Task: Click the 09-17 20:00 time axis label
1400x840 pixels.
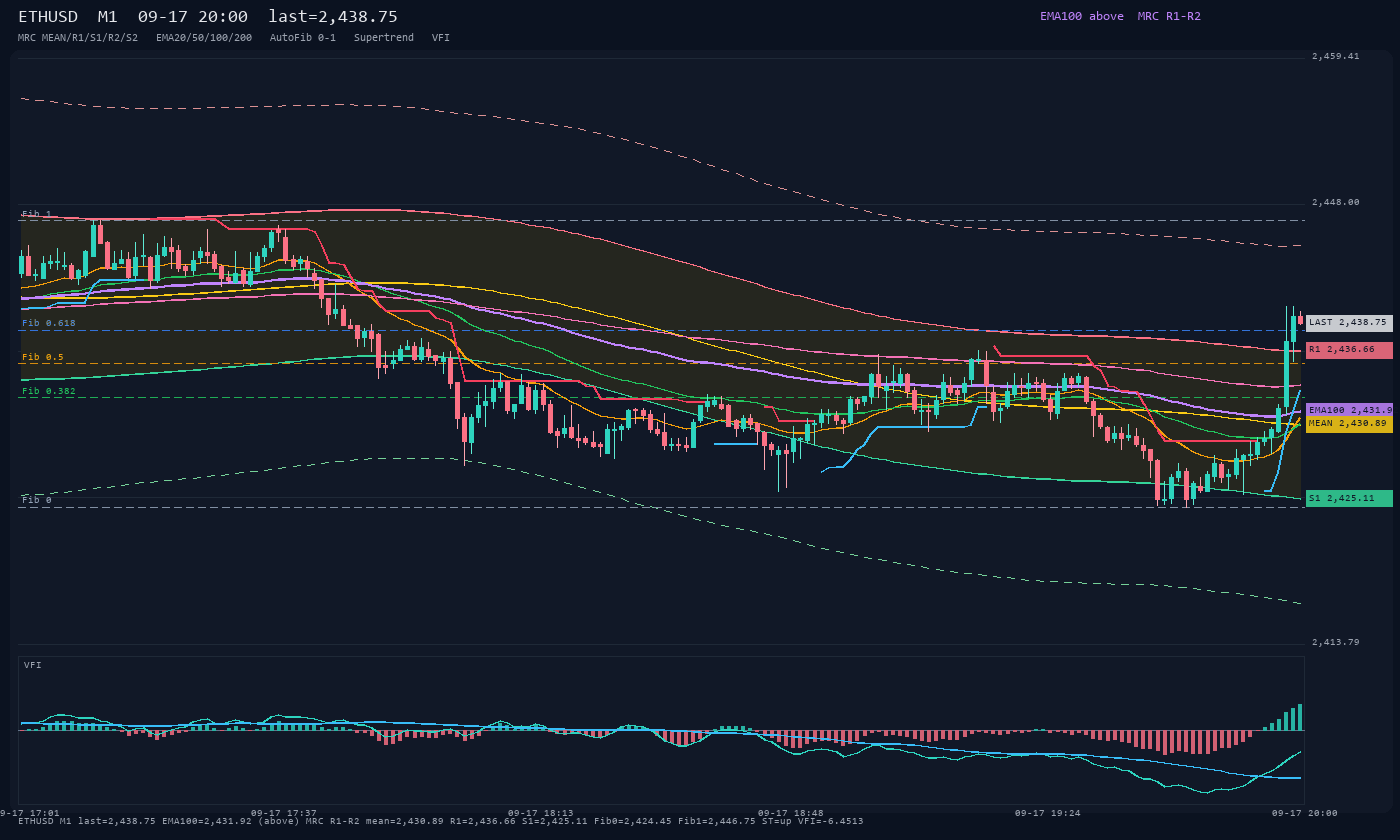Action: (1305, 813)
